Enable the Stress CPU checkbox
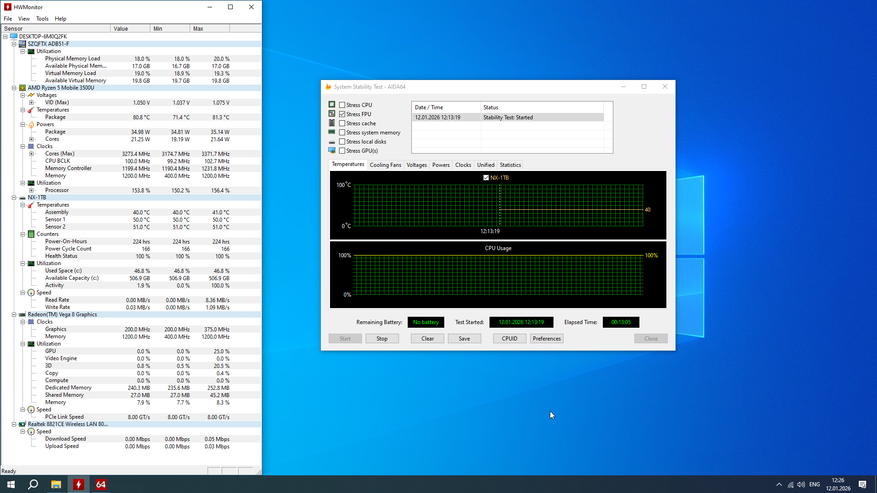This screenshot has height=493, width=877. pyautogui.click(x=342, y=105)
